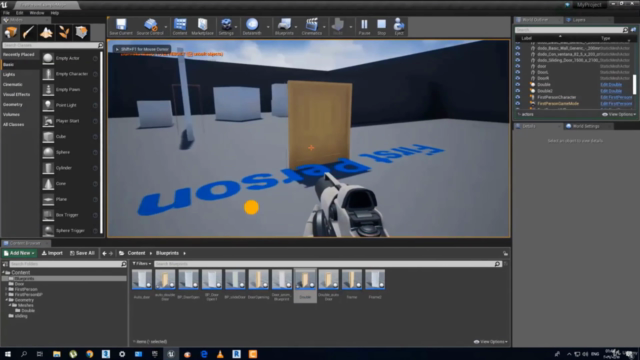Open the Content toolbar icon
640x360 pixels.
(180, 27)
